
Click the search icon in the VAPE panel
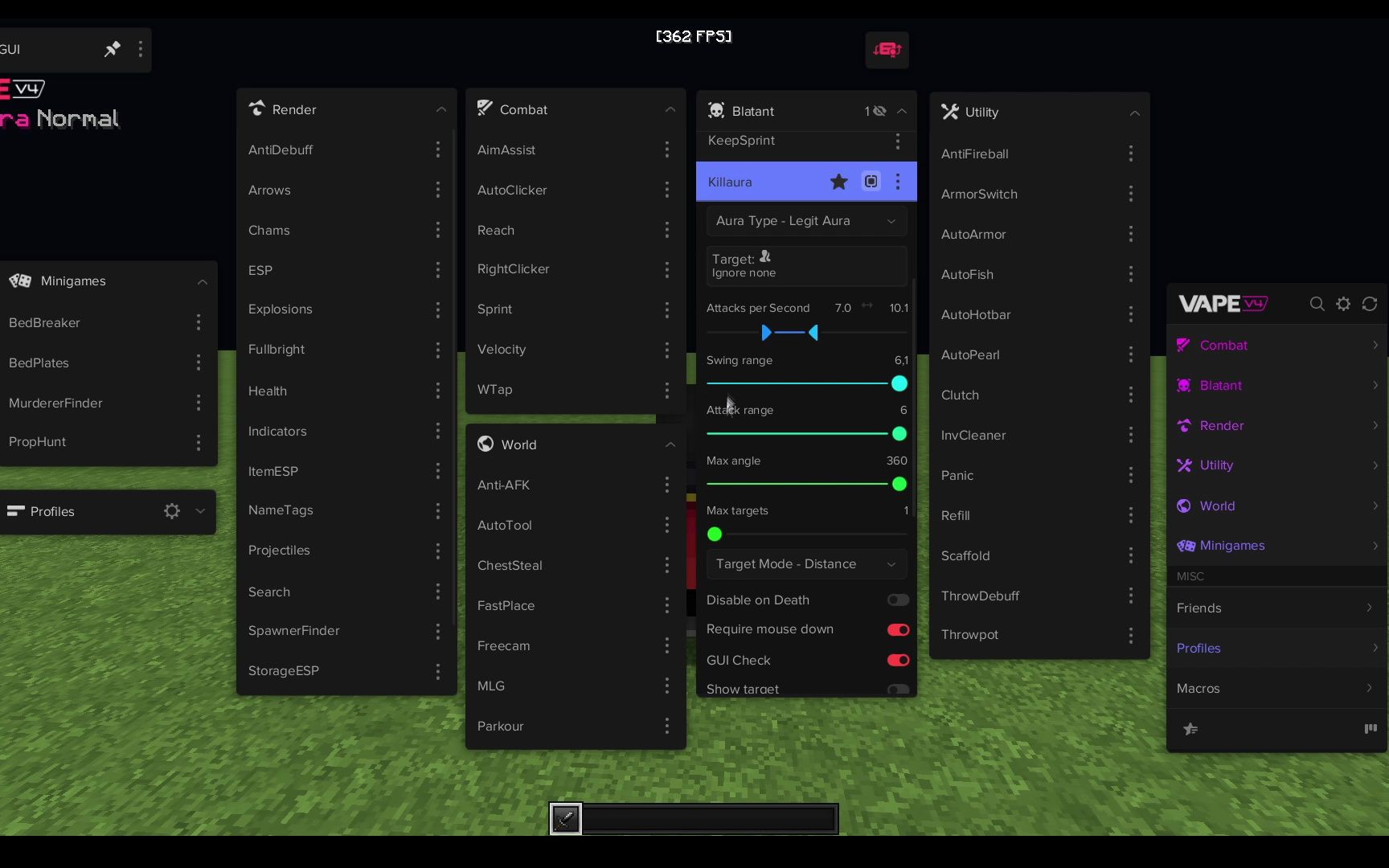coord(1317,304)
